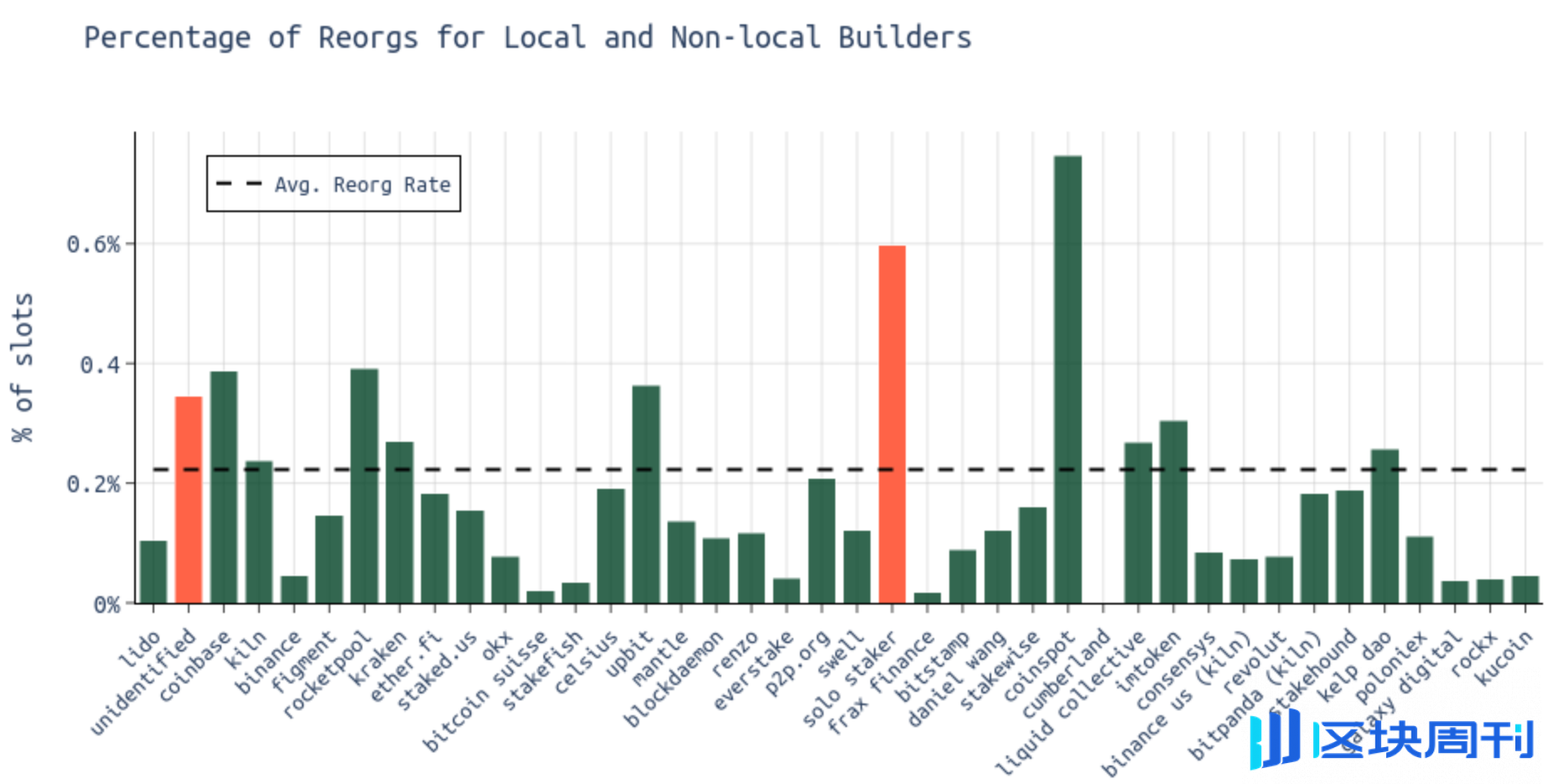Click the chart title 'Percentage of Reorgs for Local and Non-local Builders'

(527, 39)
